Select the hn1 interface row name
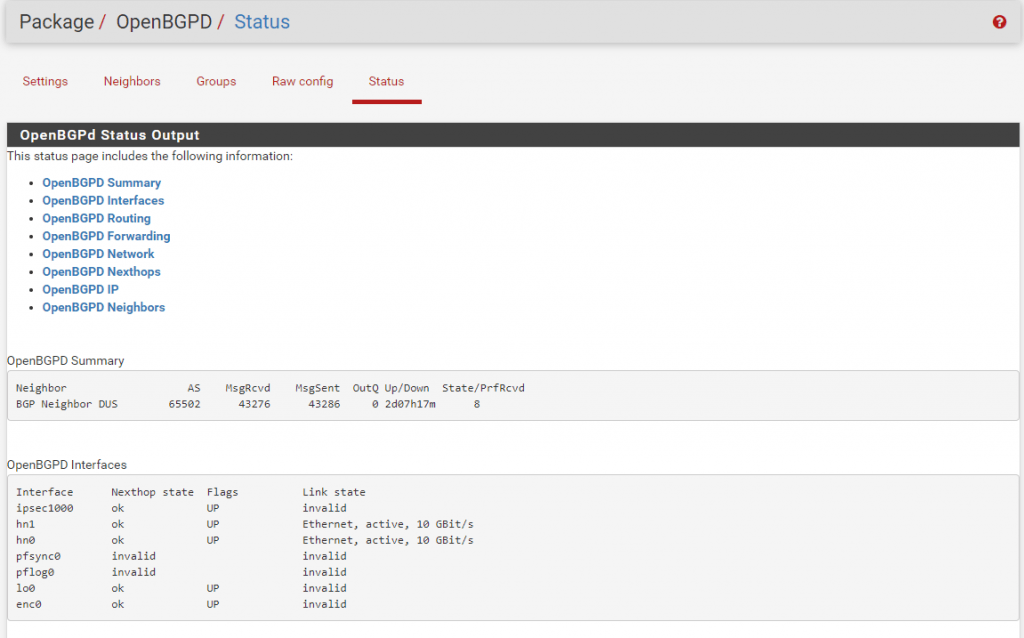 click(25, 524)
